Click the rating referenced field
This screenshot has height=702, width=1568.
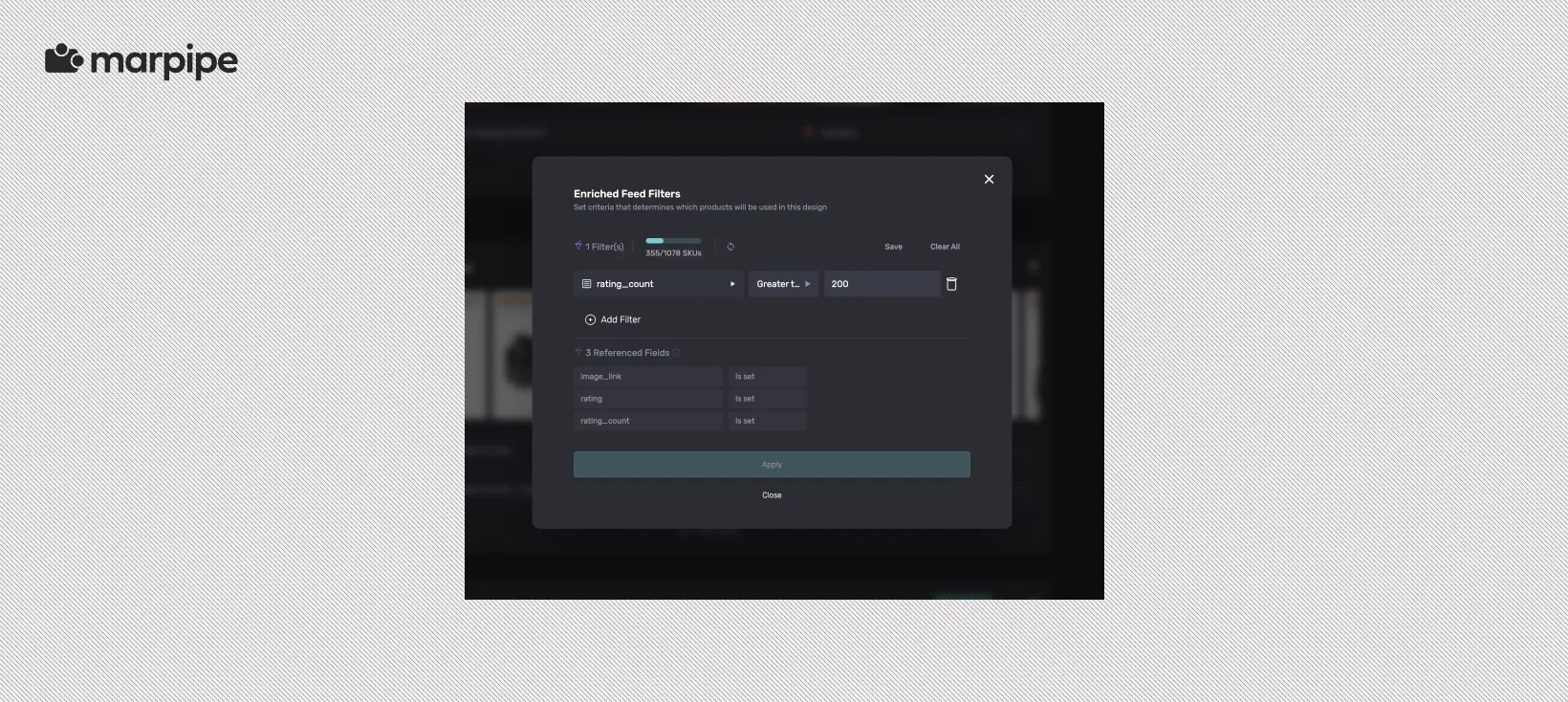(x=648, y=399)
